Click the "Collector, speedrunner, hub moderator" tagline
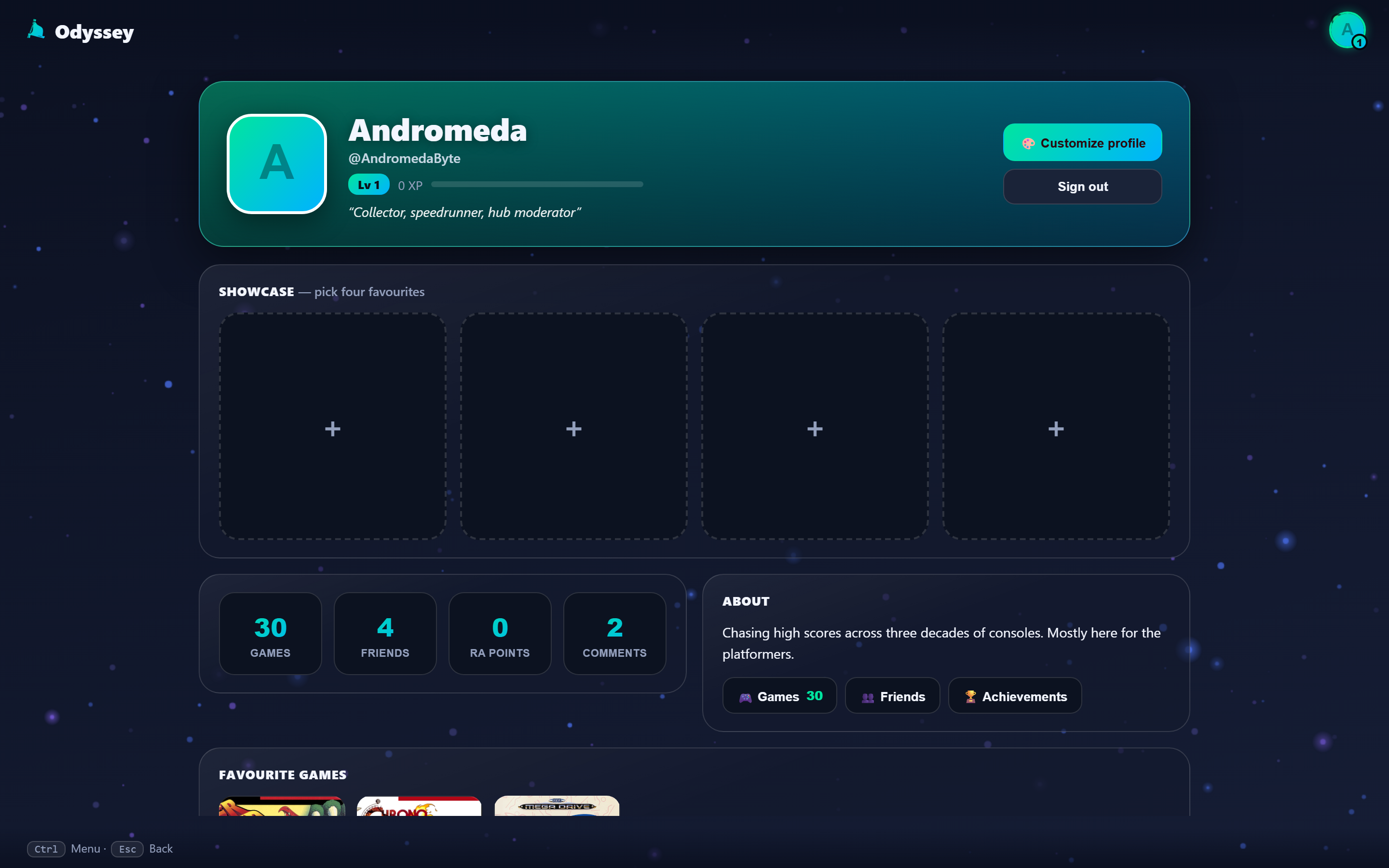The width and height of the screenshot is (1389, 868). (x=465, y=212)
